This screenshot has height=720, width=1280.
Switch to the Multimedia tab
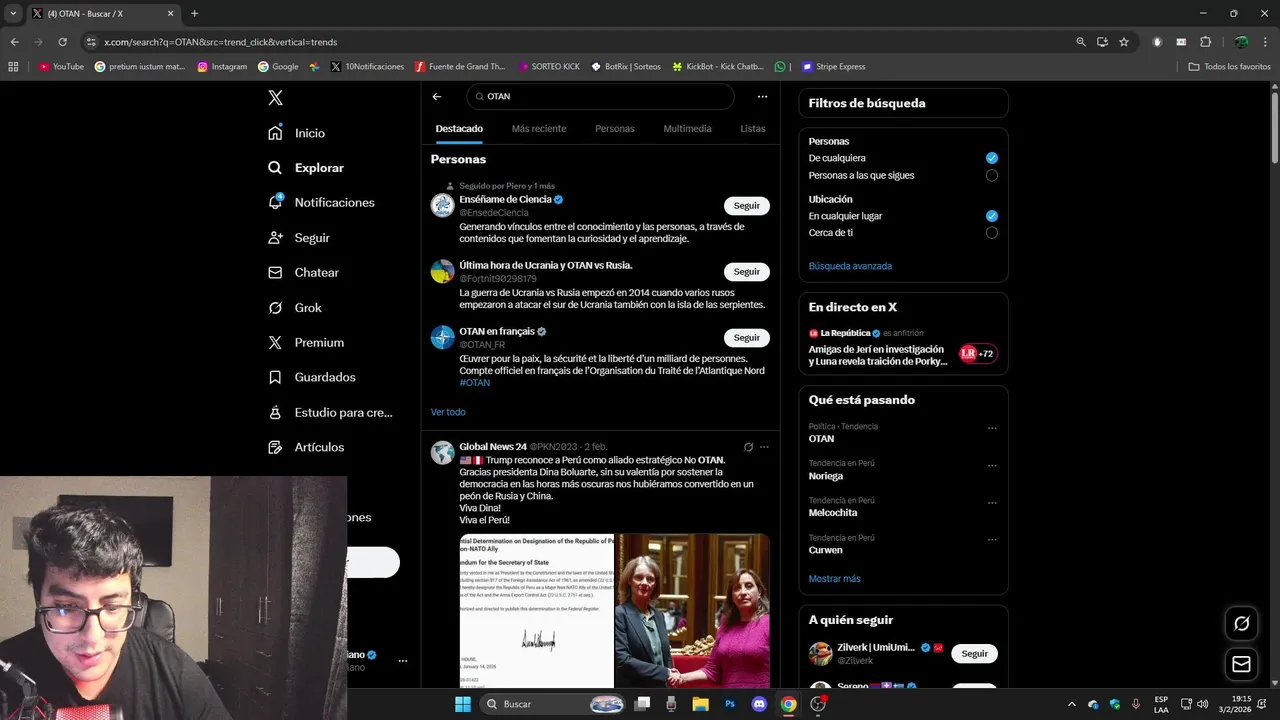(687, 129)
